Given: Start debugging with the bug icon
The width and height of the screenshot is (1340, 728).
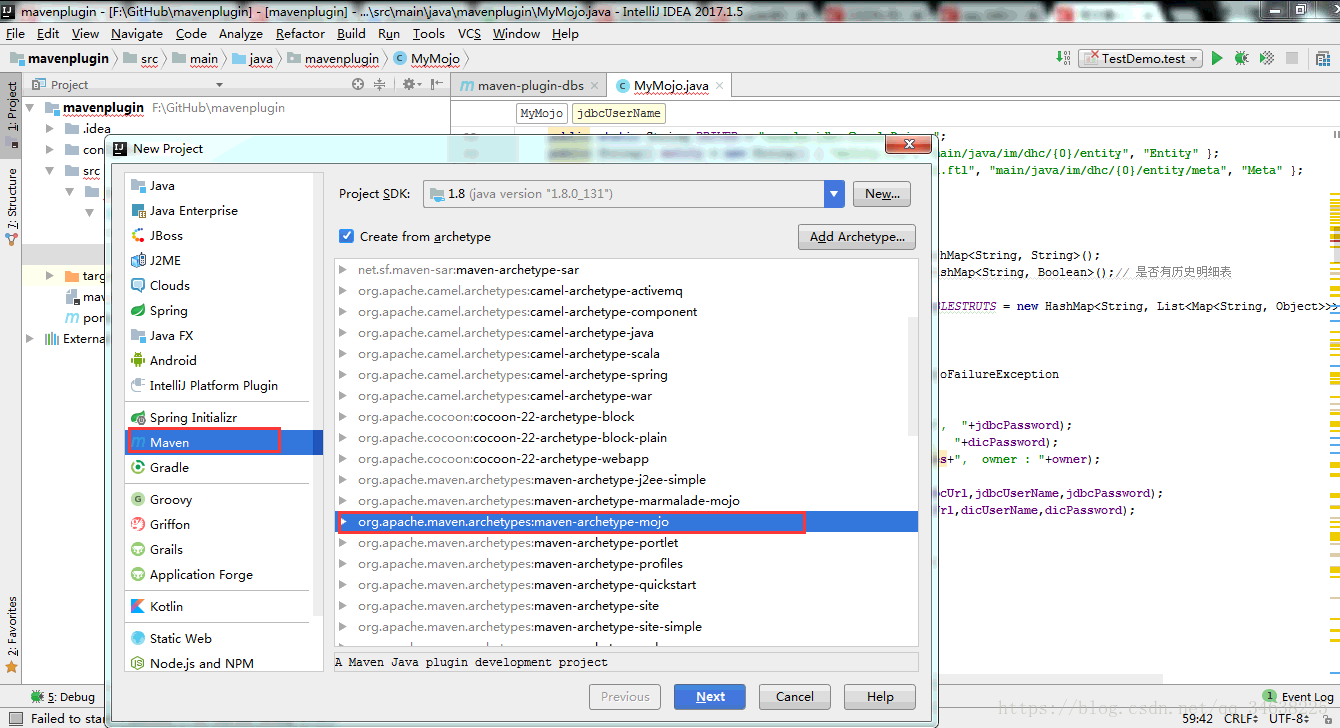Looking at the screenshot, I should click(x=1241, y=58).
